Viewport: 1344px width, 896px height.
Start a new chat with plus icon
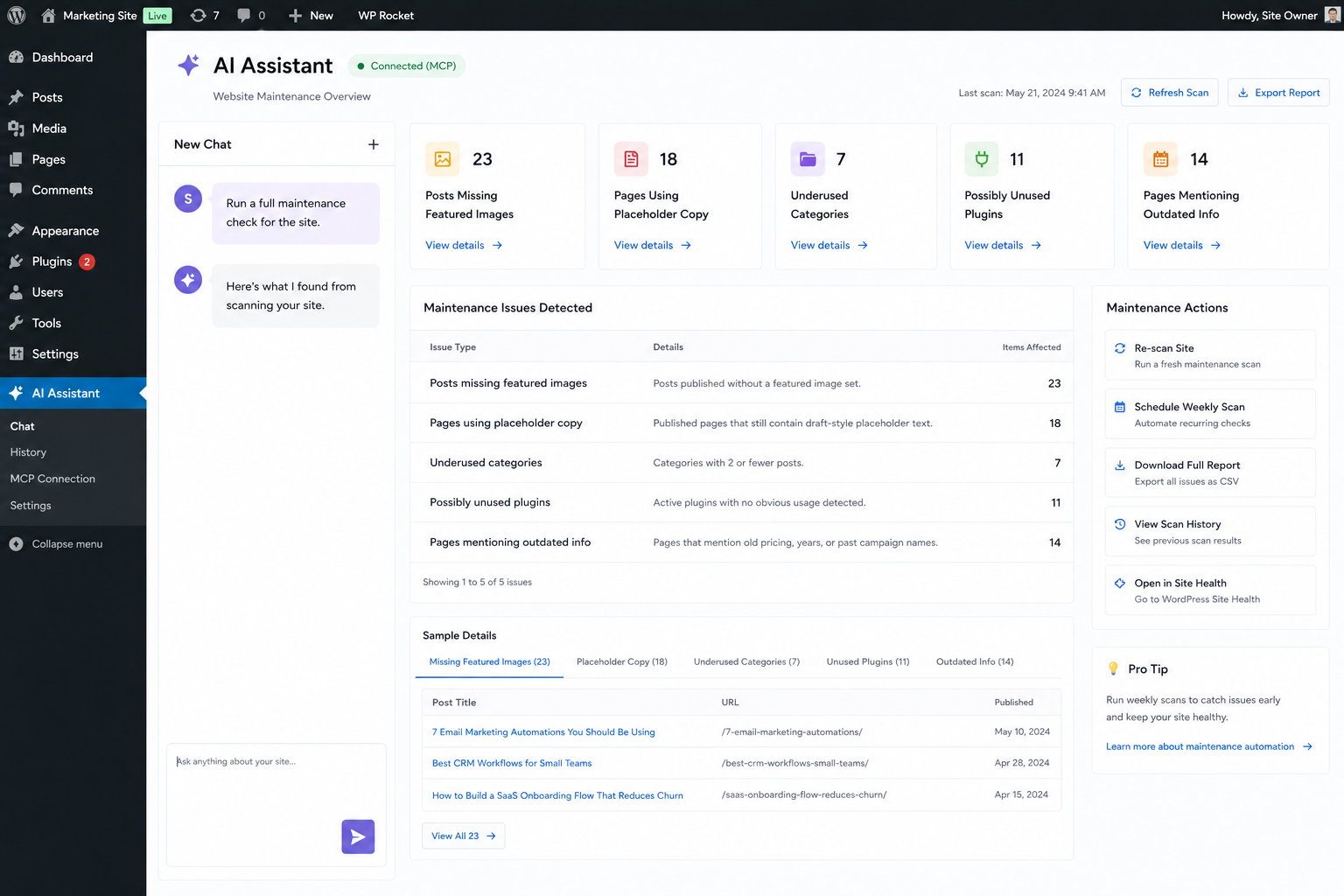(374, 144)
